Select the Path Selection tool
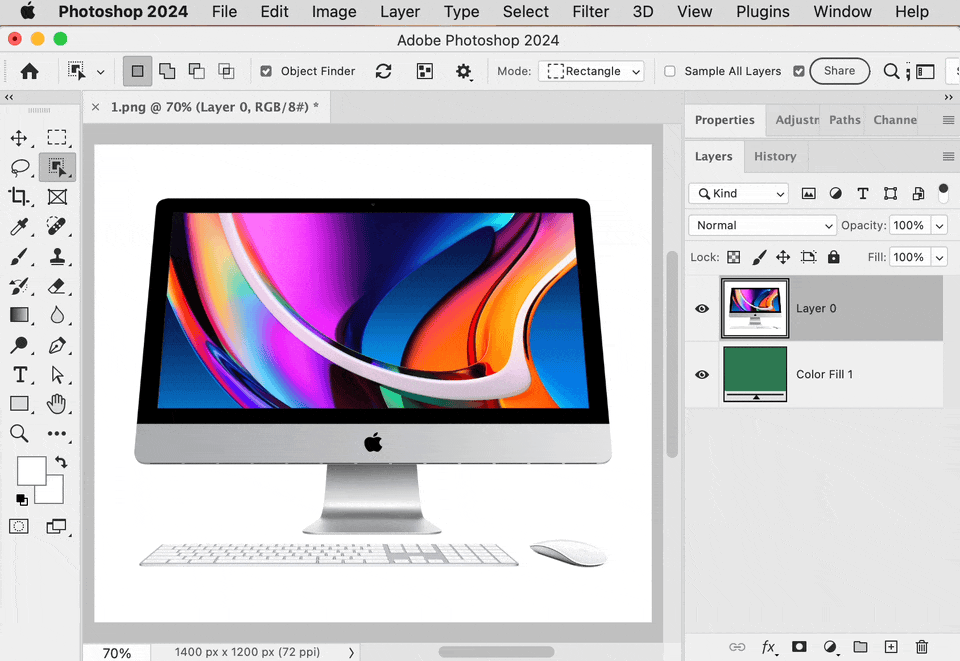 (x=58, y=374)
